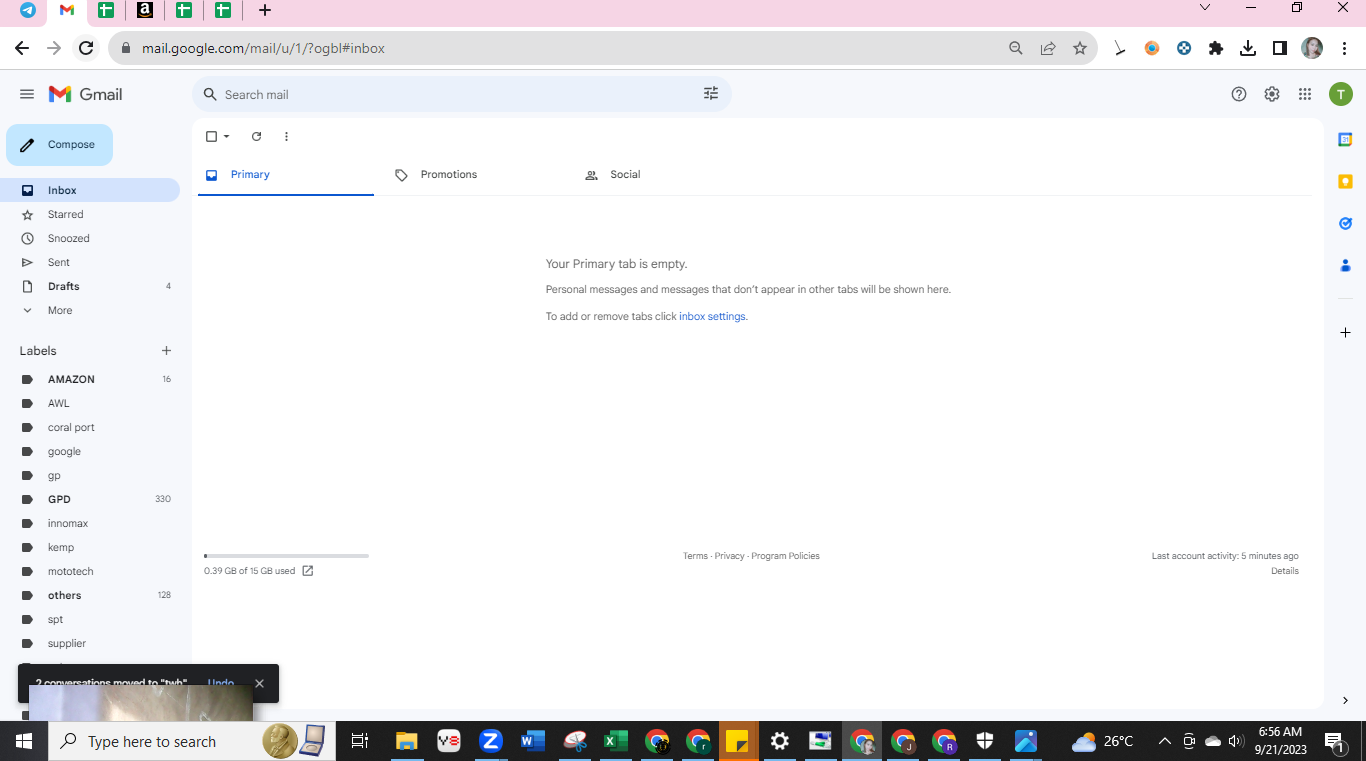View account activity Details
1366x761 pixels.
(x=1285, y=571)
